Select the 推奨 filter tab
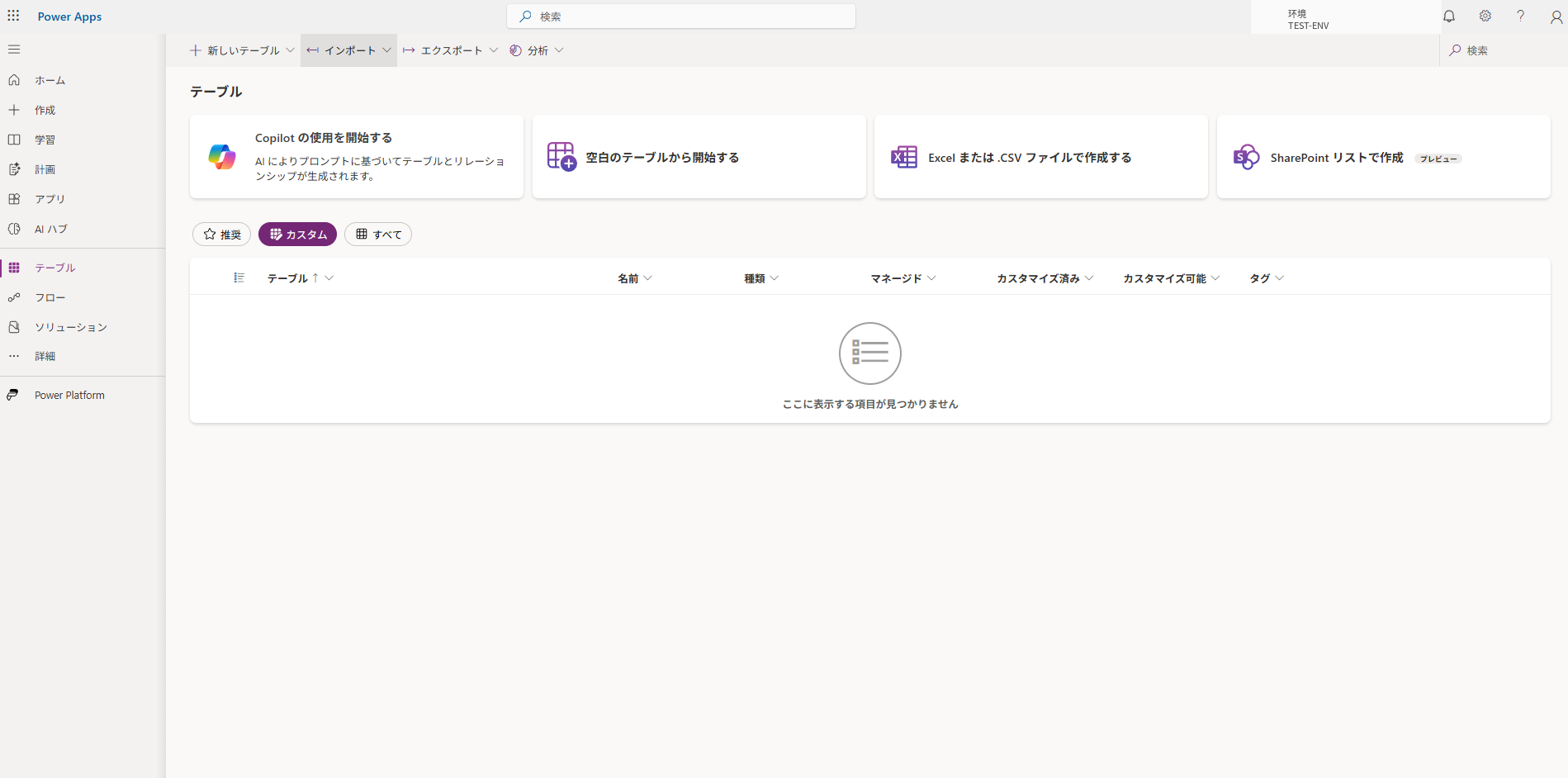 point(221,235)
